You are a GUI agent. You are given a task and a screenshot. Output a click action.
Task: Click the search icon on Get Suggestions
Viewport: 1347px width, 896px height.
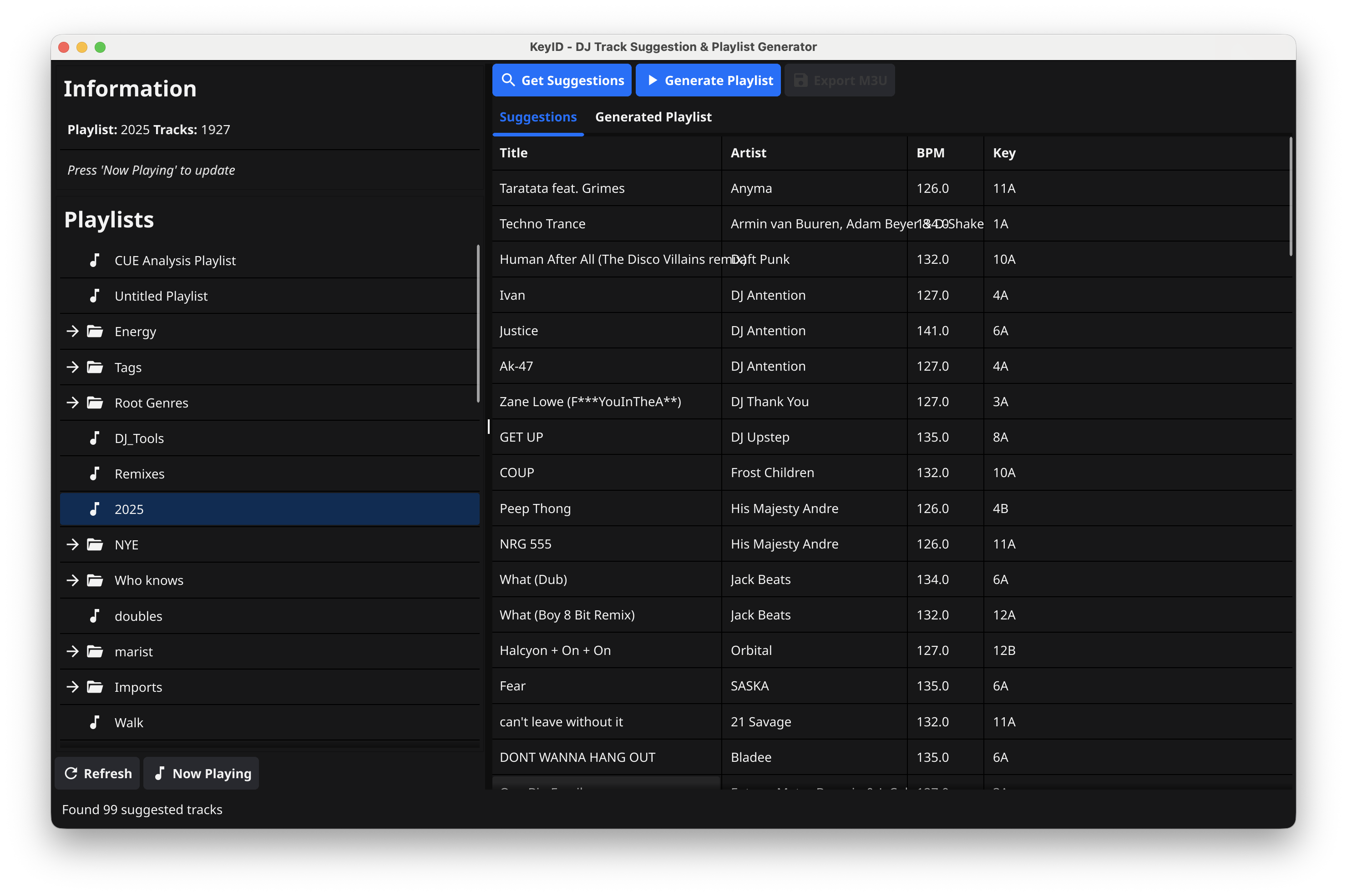point(508,80)
